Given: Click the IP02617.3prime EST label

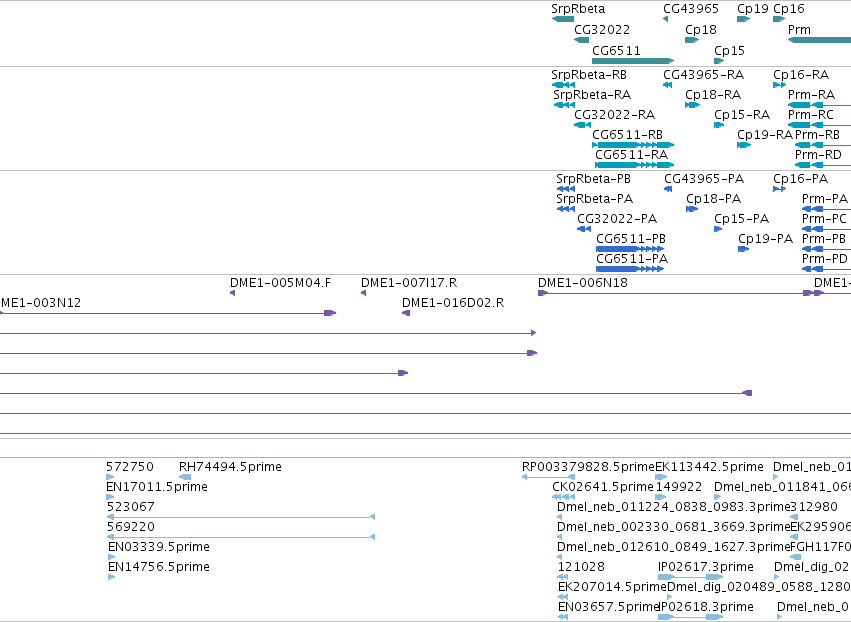Looking at the screenshot, I should point(706,567).
